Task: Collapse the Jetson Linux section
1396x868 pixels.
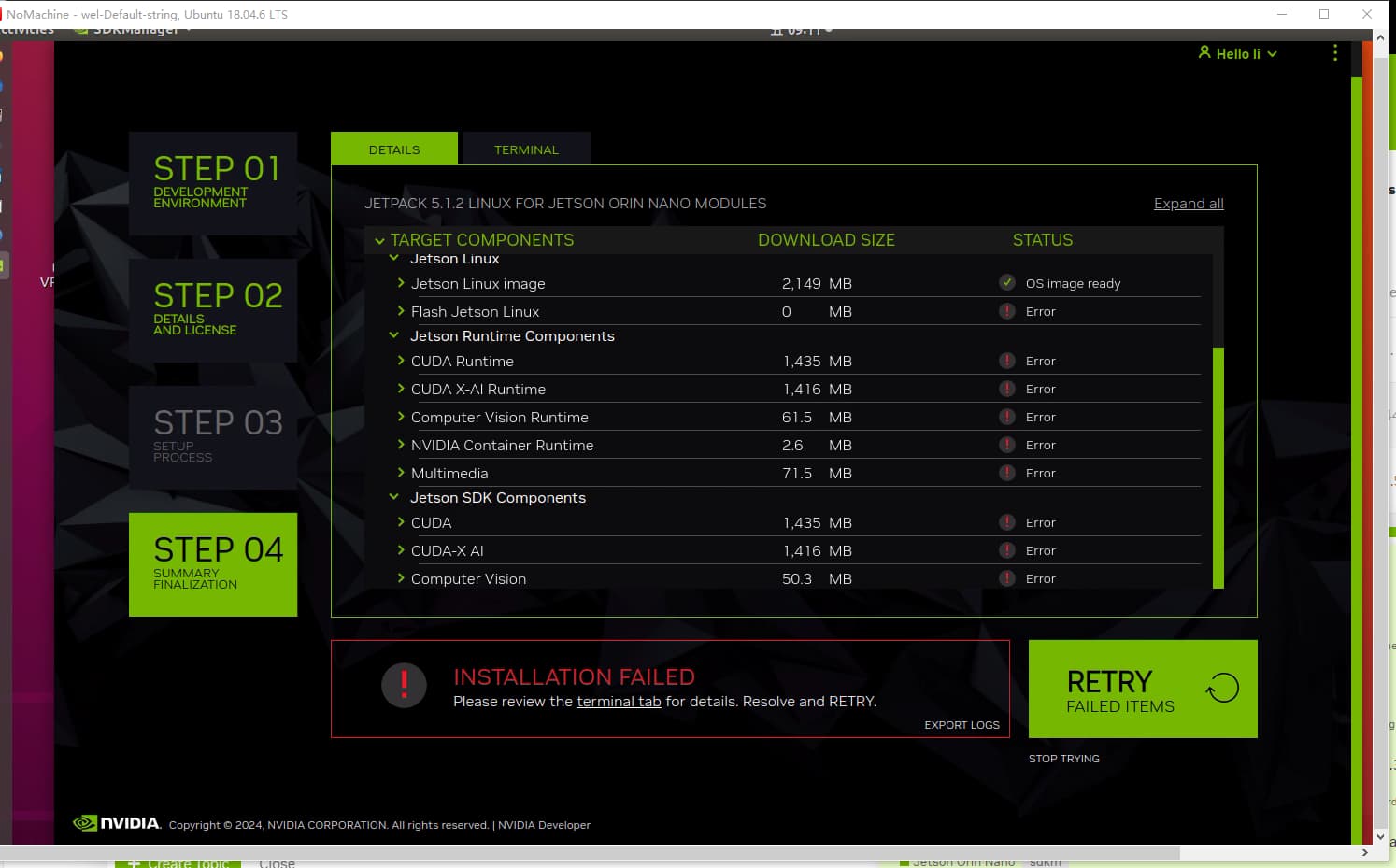Action: 392,258
